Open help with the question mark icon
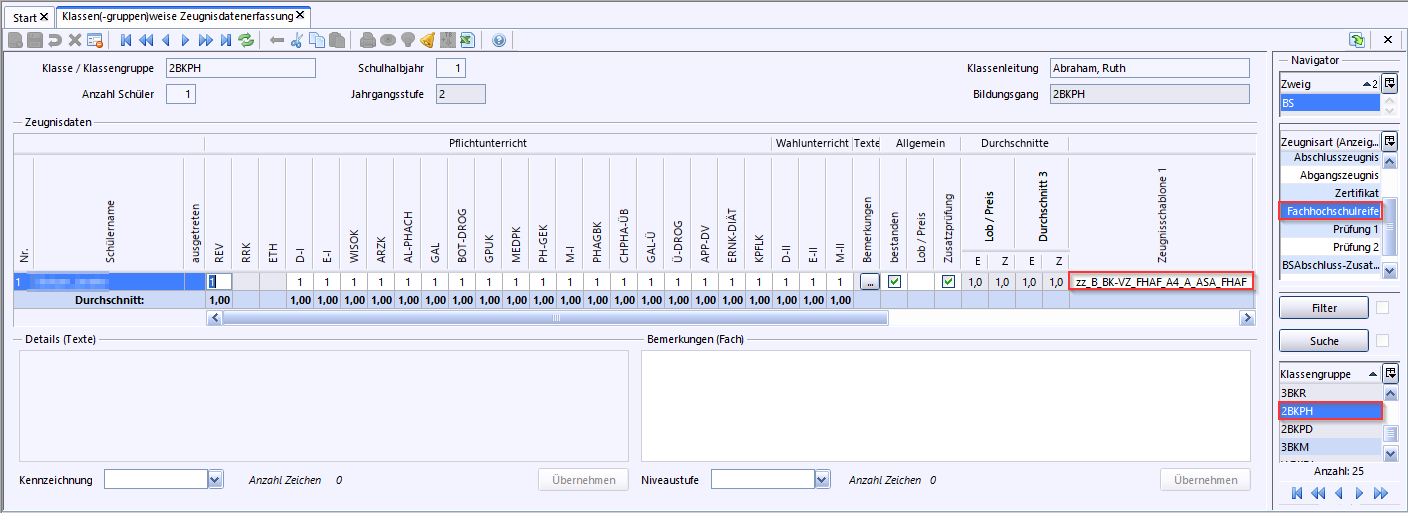This screenshot has width=1408, height=513. (x=499, y=40)
